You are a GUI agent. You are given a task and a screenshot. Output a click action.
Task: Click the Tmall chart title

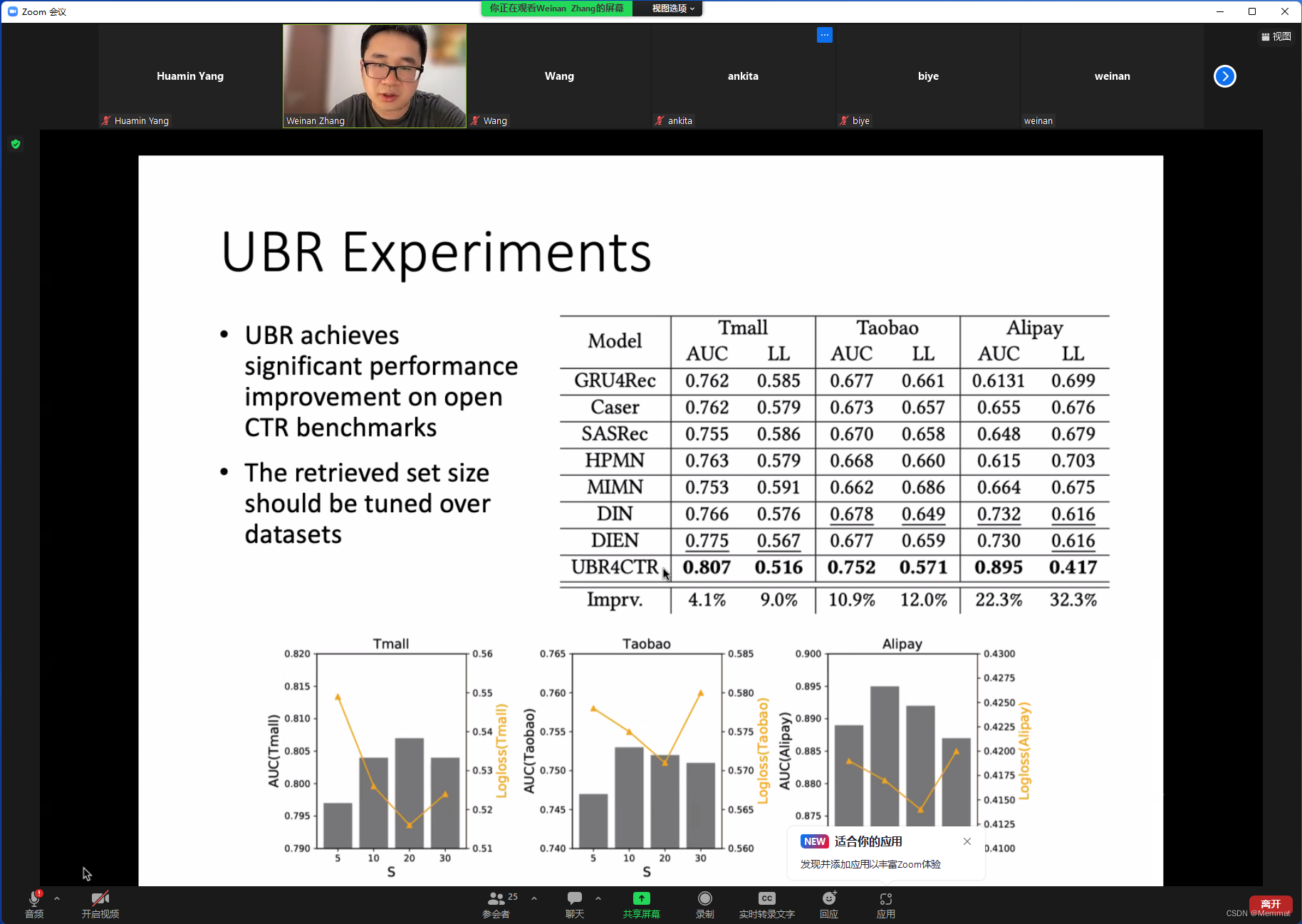click(x=391, y=644)
